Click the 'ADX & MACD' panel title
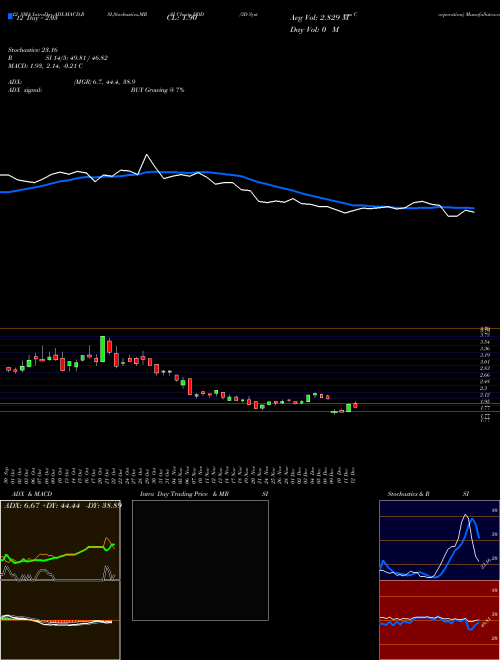Screen dimensions: 500x660 32,494
